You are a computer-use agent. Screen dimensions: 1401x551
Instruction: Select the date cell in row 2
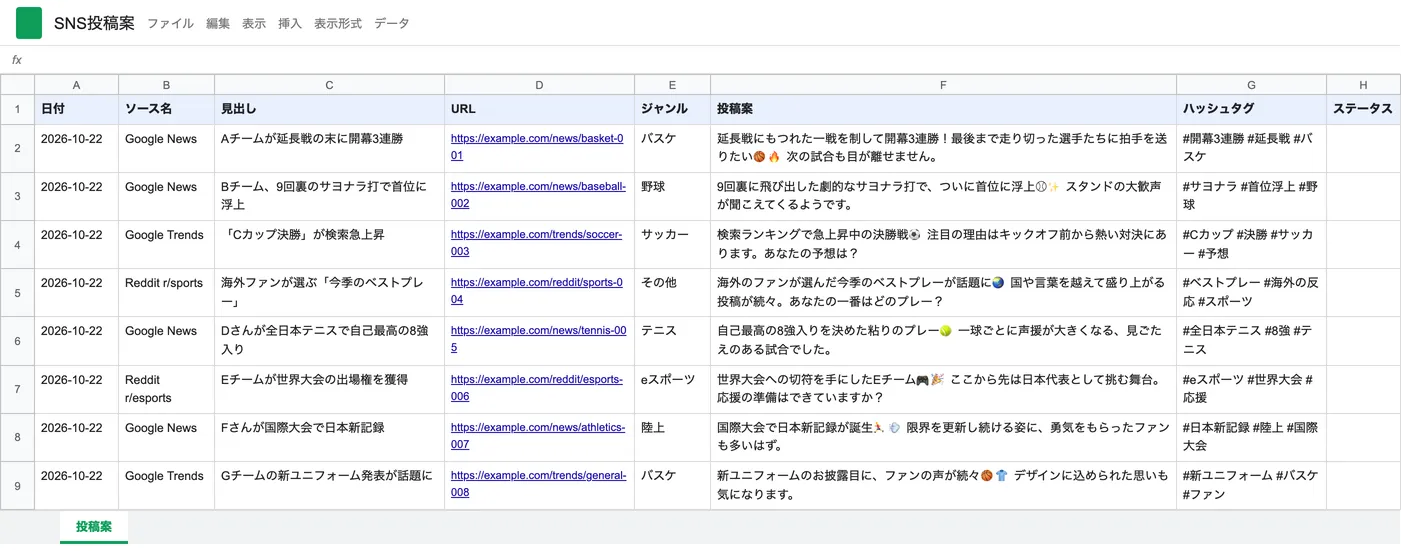(76, 148)
